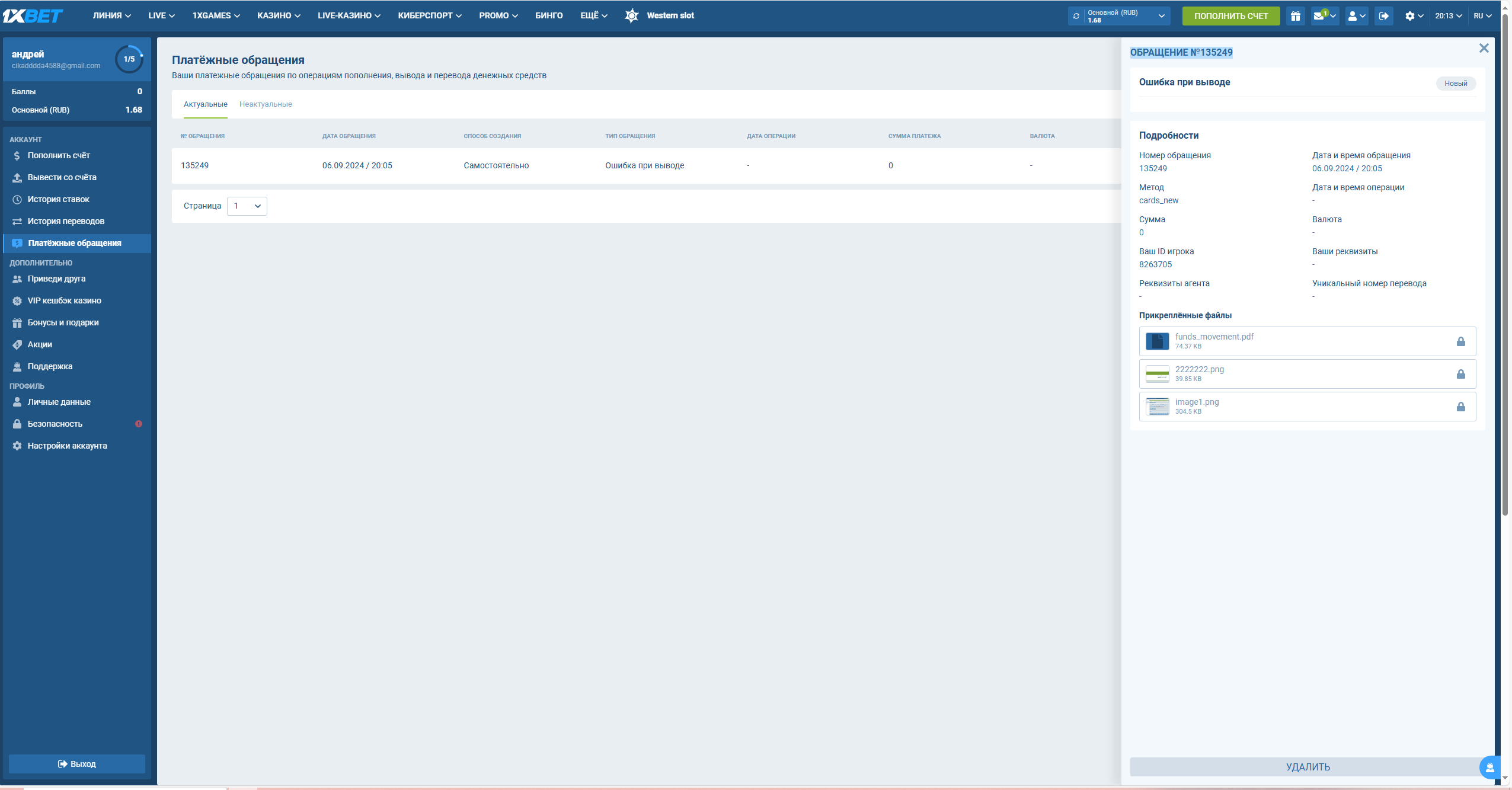Open the image1.png thumbnail
Viewport: 1512px width, 790px height.
click(x=1157, y=407)
